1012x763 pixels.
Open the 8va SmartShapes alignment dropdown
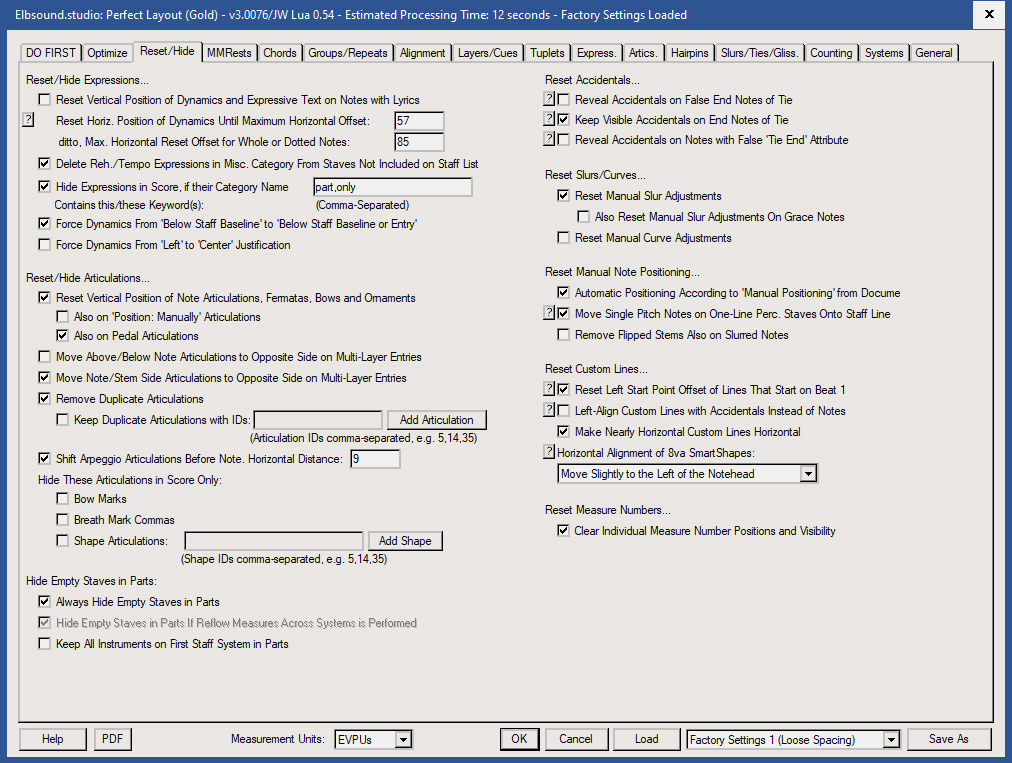point(808,473)
